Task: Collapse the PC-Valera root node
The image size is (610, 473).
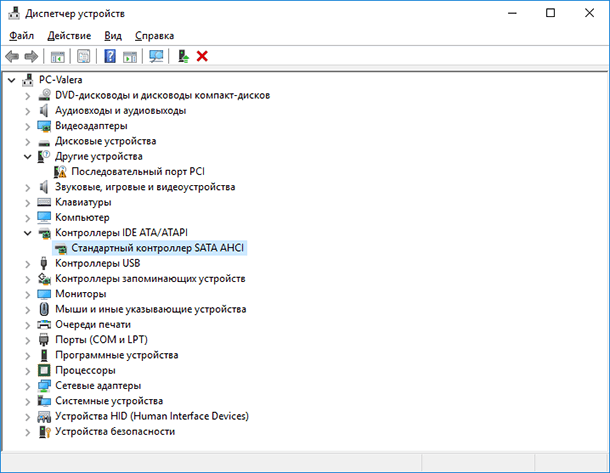Action: coord(12,80)
